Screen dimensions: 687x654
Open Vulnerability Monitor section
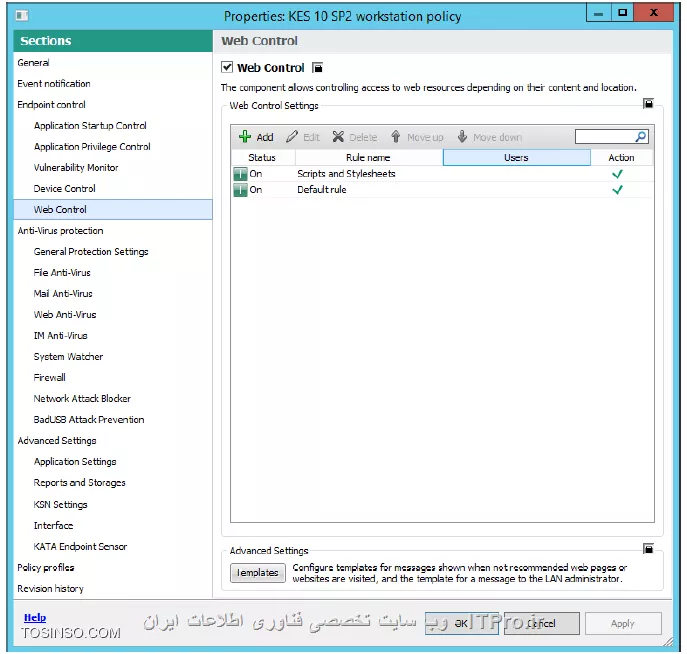pyautogui.click(x=76, y=168)
